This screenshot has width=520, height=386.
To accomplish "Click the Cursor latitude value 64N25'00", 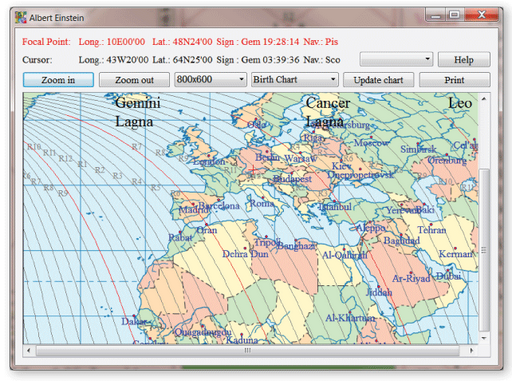I will point(192,60).
